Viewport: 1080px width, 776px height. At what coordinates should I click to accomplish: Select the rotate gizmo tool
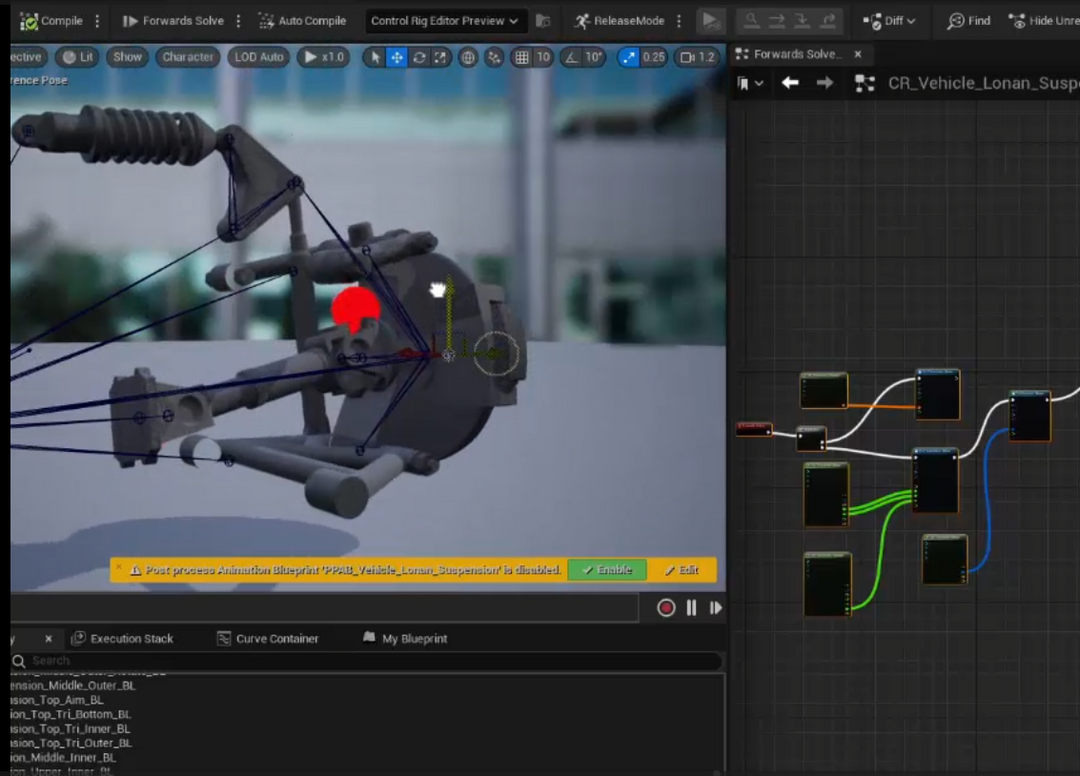coord(419,57)
